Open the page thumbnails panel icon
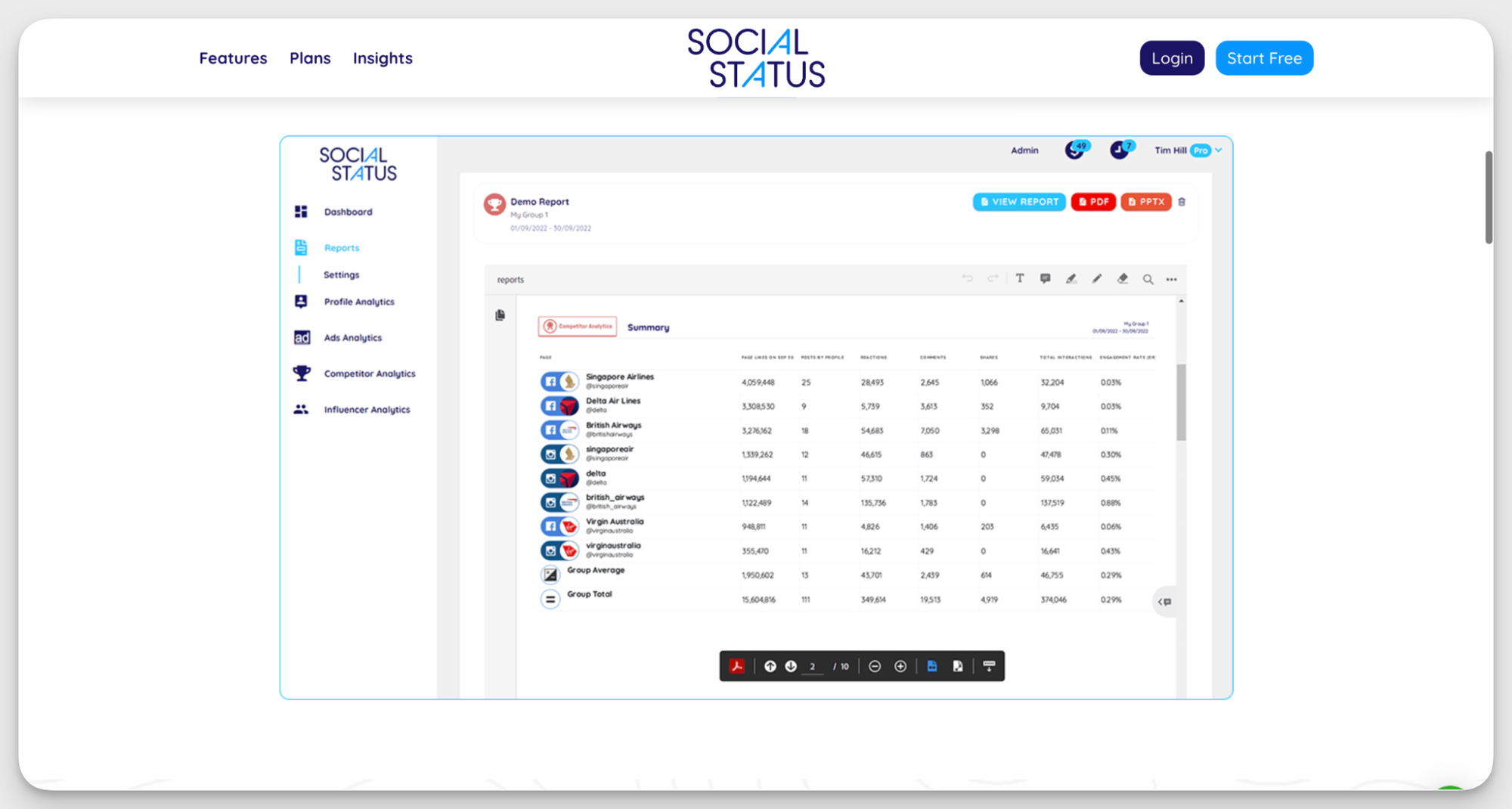Image resolution: width=1512 pixels, height=809 pixels. pos(500,315)
